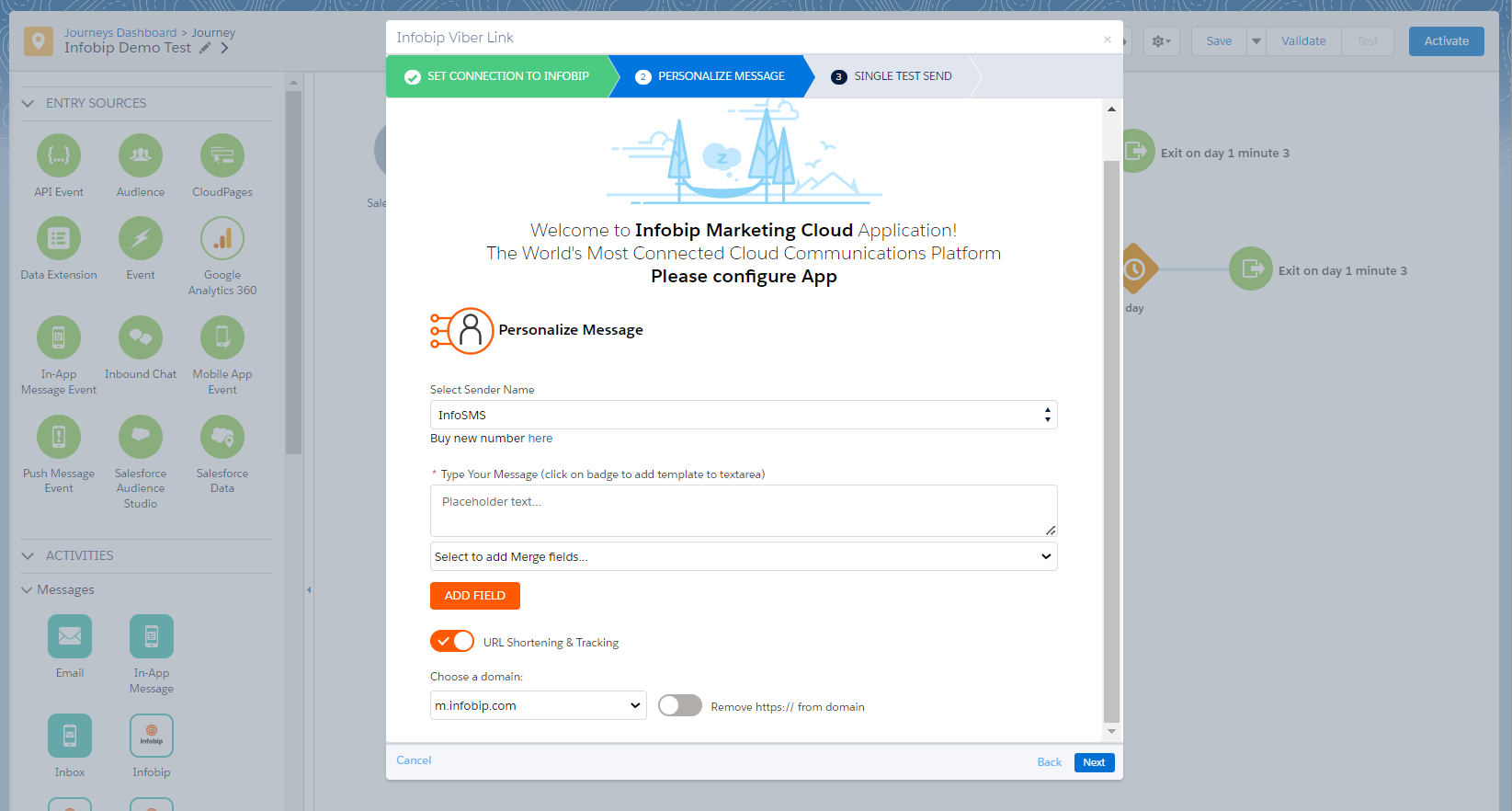Collapse the Entry Sources section
The image size is (1512, 811).
(28, 103)
